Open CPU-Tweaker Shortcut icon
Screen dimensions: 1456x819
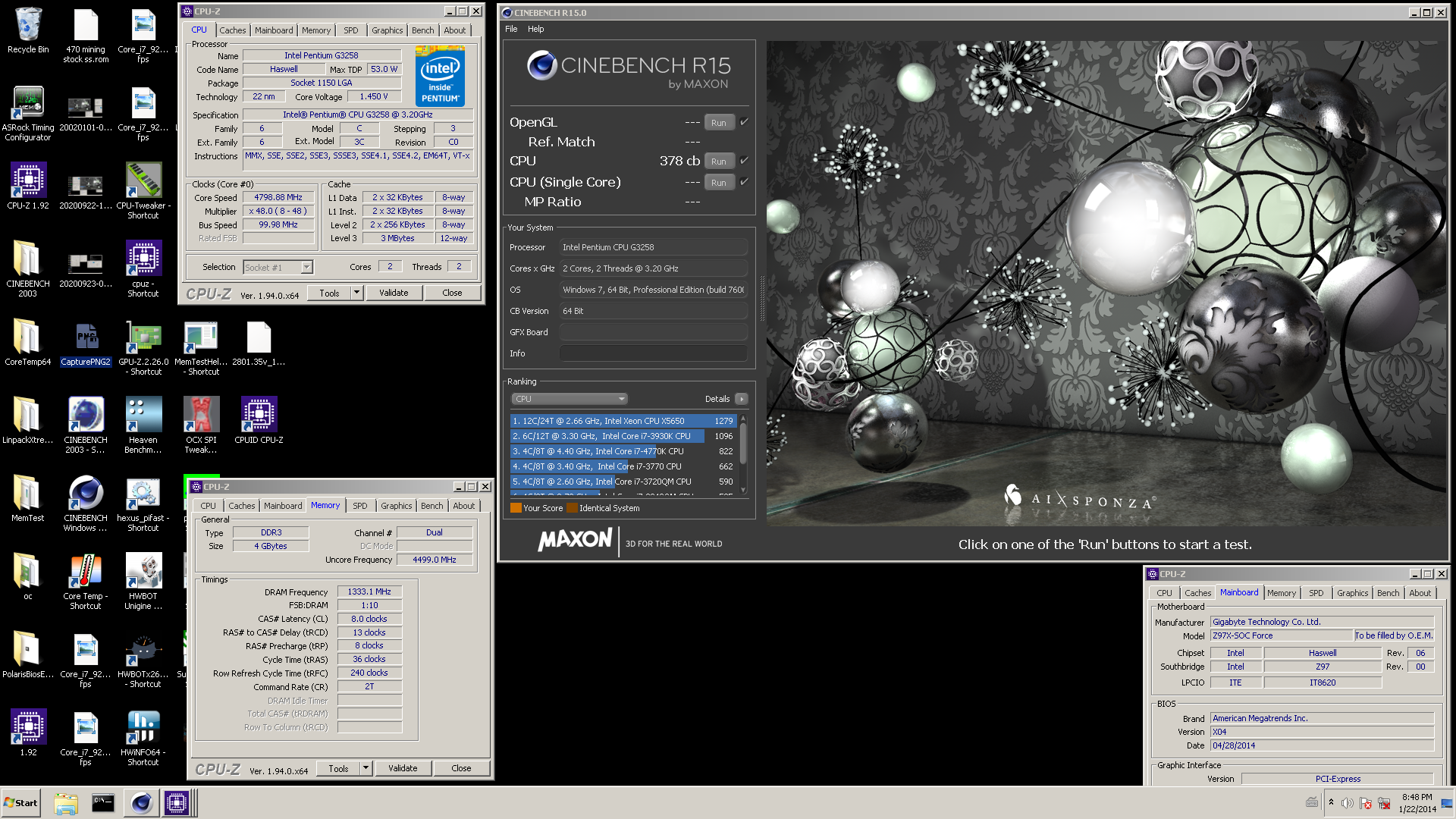tap(143, 190)
